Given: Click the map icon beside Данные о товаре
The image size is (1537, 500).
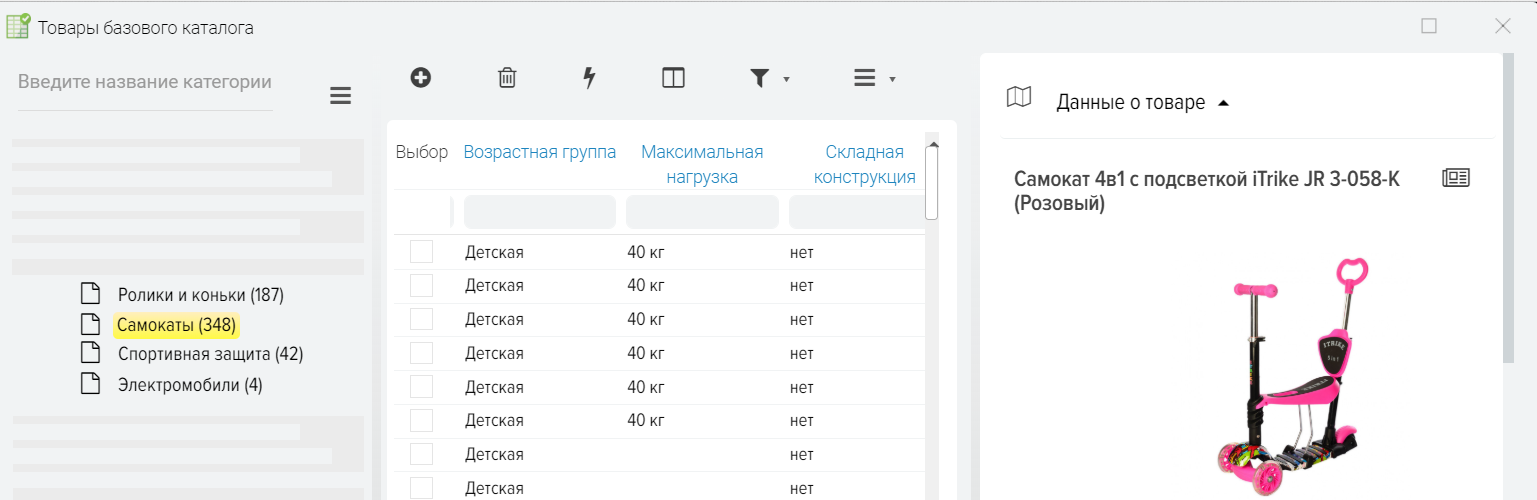Looking at the screenshot, I should [1019, 97].
